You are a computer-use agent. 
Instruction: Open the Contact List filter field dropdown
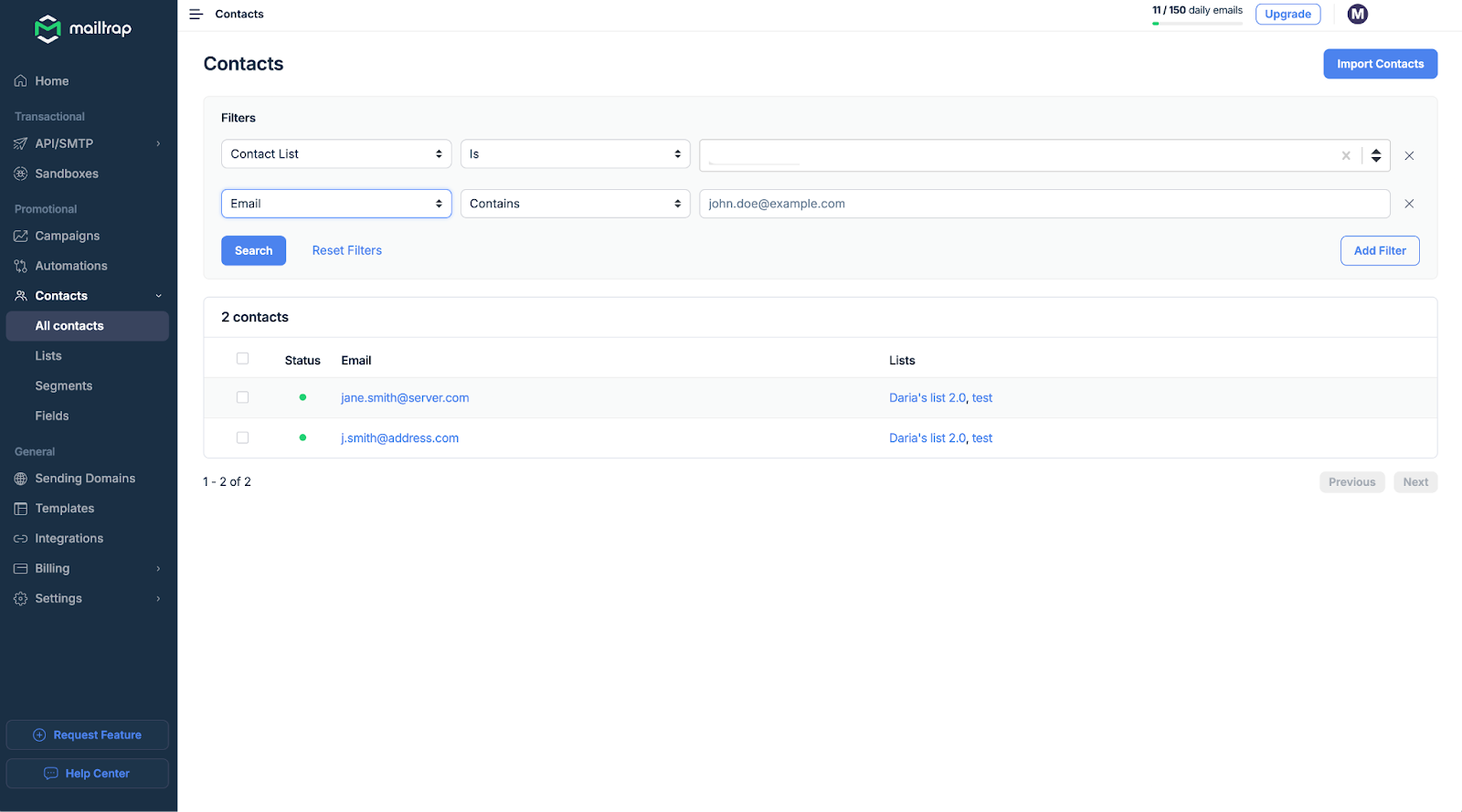point(336,153)
